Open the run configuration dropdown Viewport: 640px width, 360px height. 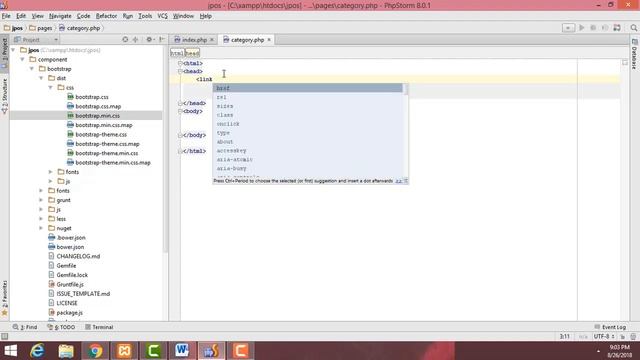[568, 28]
